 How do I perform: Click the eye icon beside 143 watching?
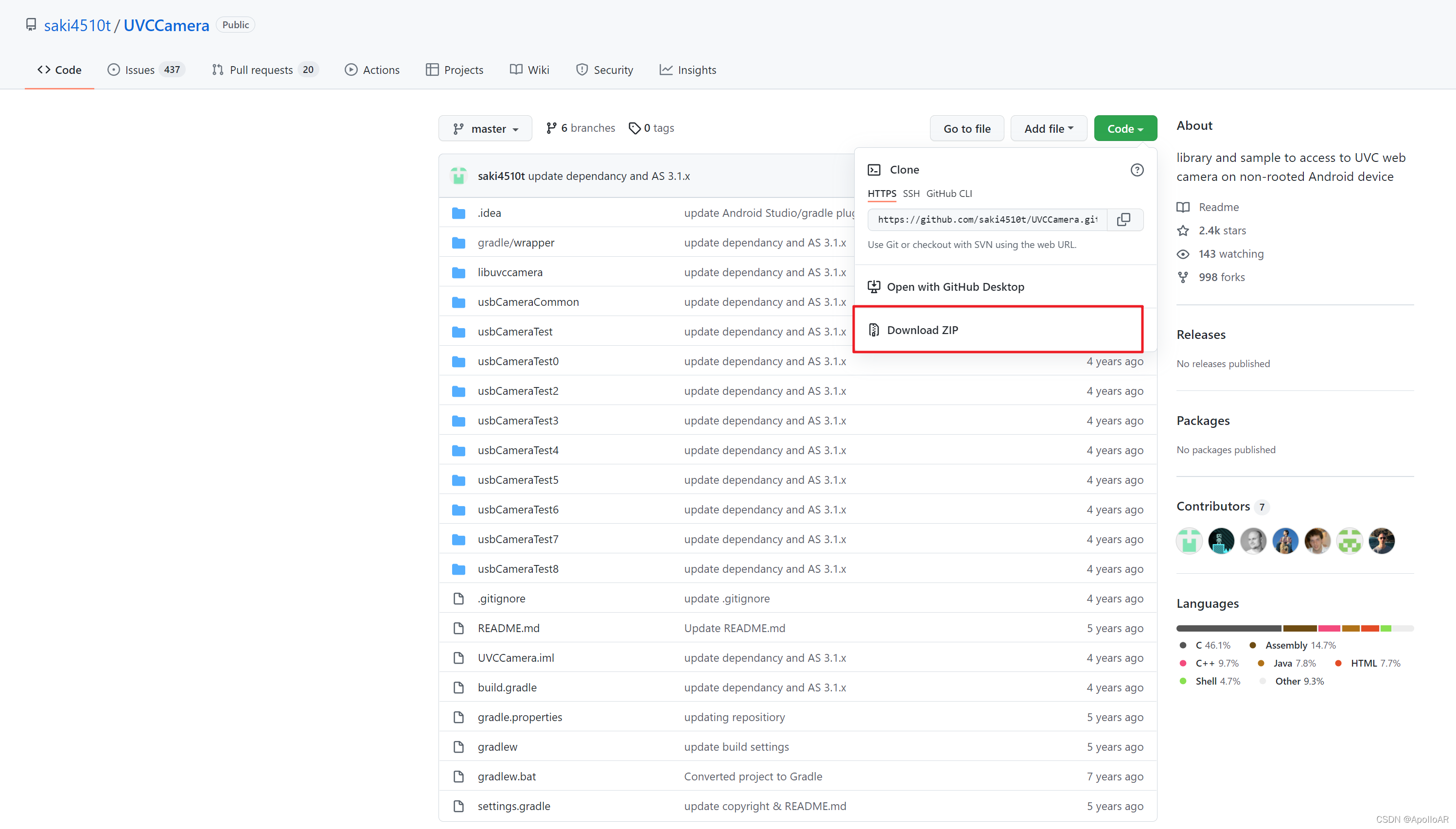tap(1183, 254)
